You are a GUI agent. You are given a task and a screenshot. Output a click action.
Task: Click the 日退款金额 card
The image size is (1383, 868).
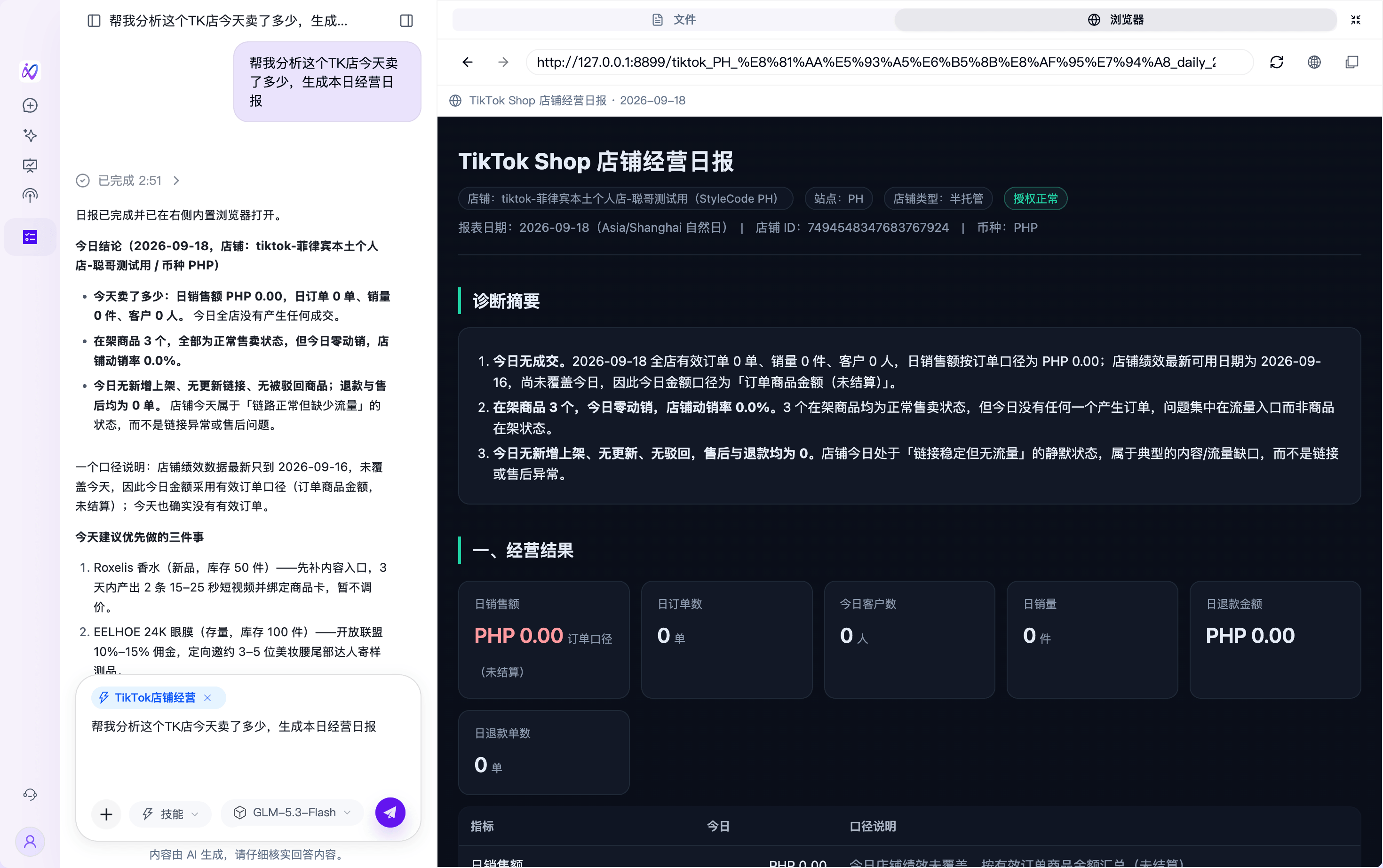(x=1275, y=639)
